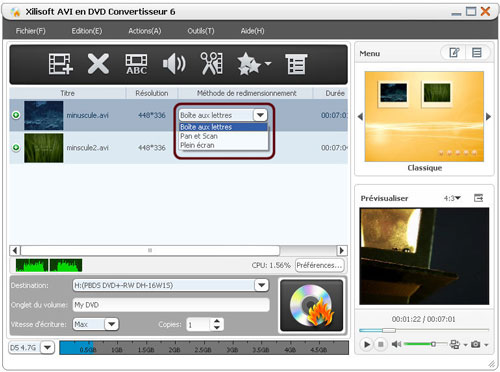This screenshot has height=372, width=500.
Task: Open the Actions(A) menu
Action: tap(145, 31)
